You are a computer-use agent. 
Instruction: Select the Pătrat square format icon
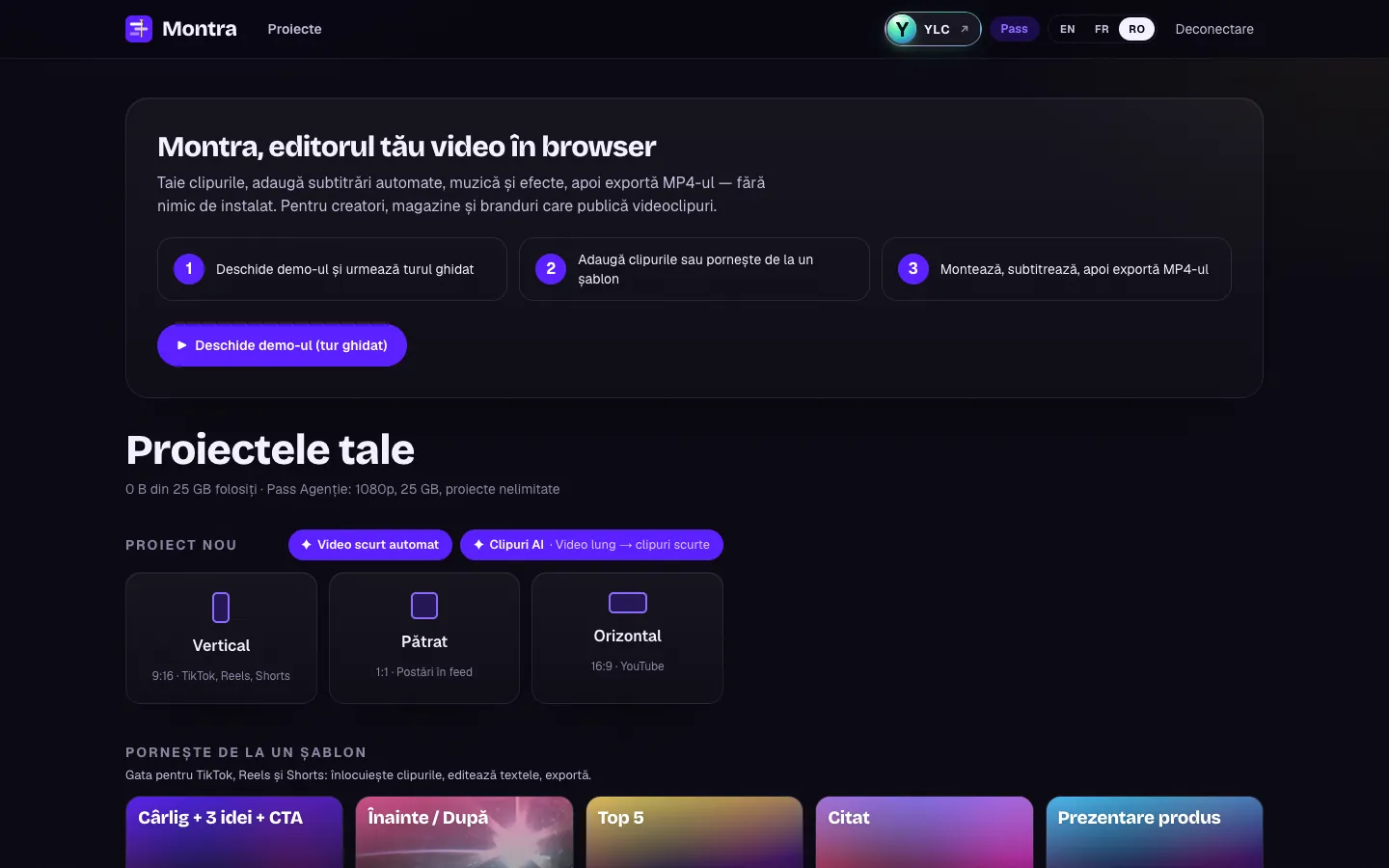pyautogui.click(x=424, y=606)
